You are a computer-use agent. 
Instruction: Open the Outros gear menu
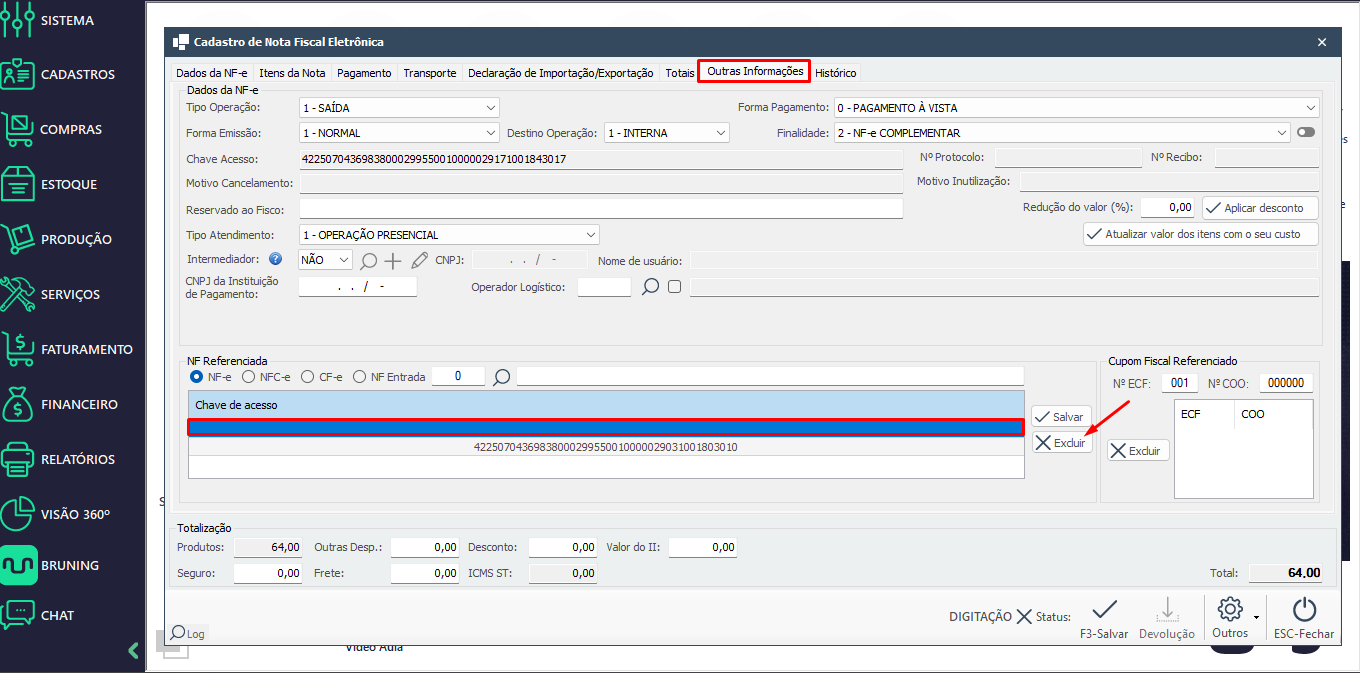tap(1230, 617)
